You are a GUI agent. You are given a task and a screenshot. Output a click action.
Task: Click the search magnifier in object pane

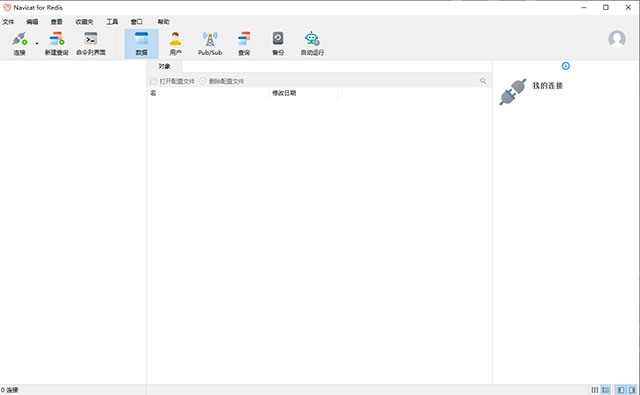(483, 81)
